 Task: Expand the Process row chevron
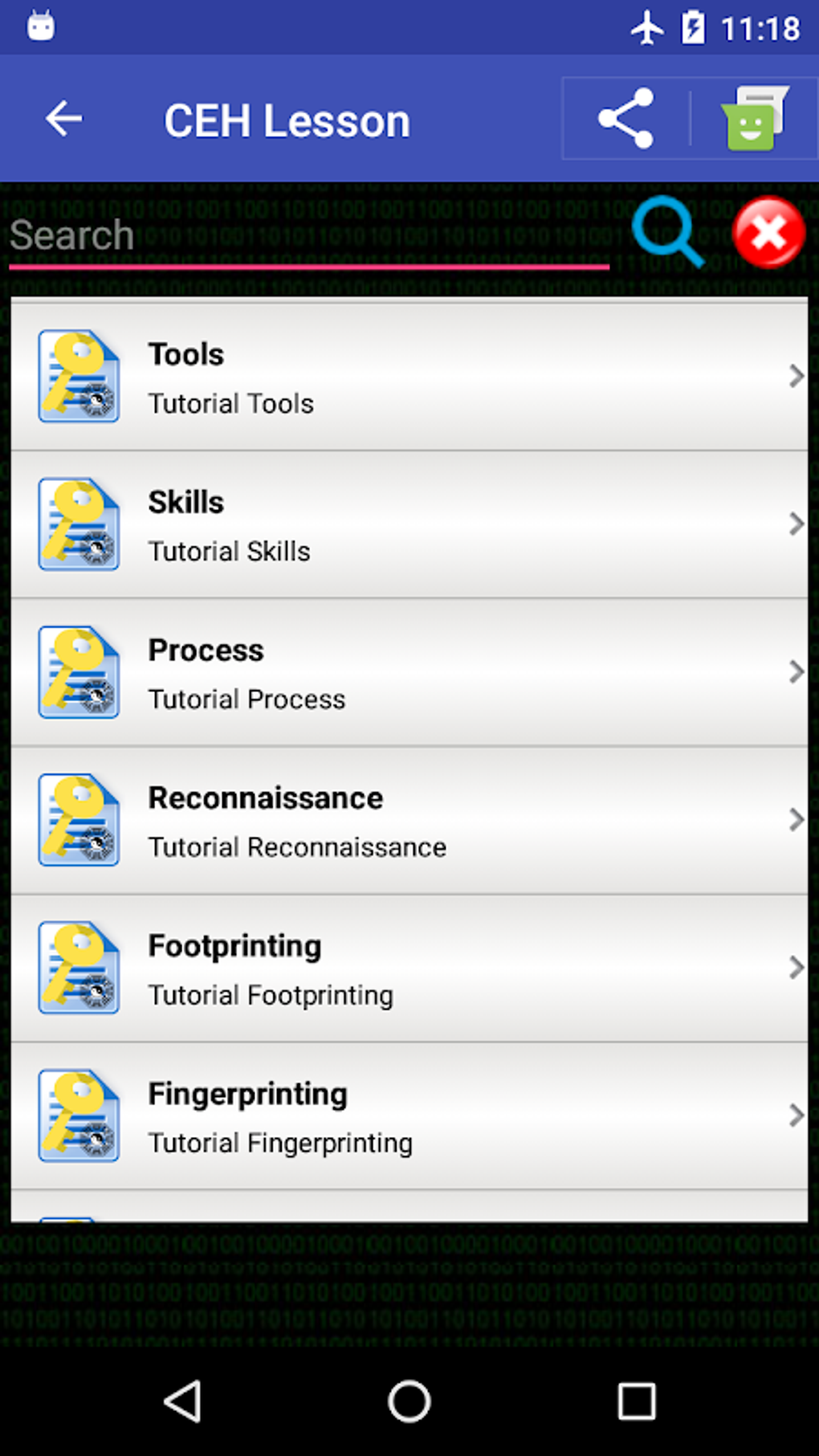(x=795, y=671)
